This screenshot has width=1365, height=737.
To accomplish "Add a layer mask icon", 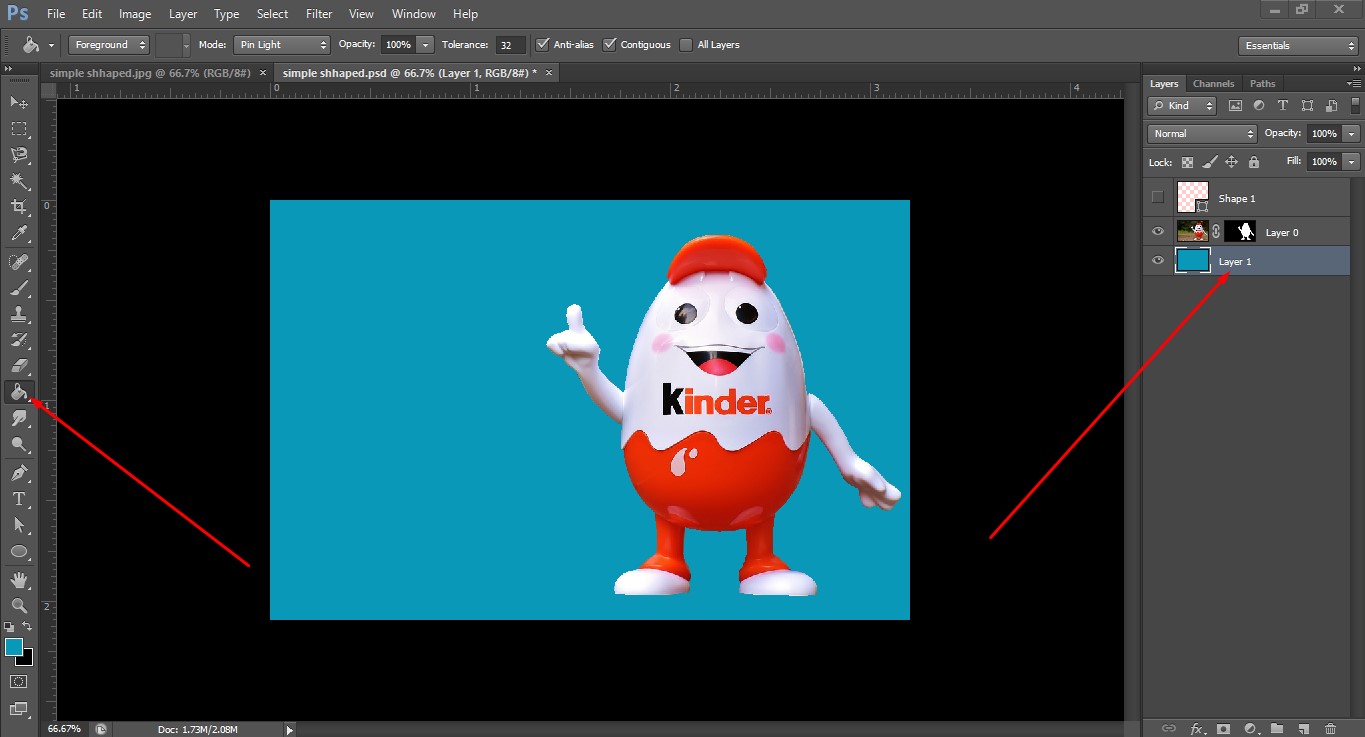I will [x=1222, y=729].
